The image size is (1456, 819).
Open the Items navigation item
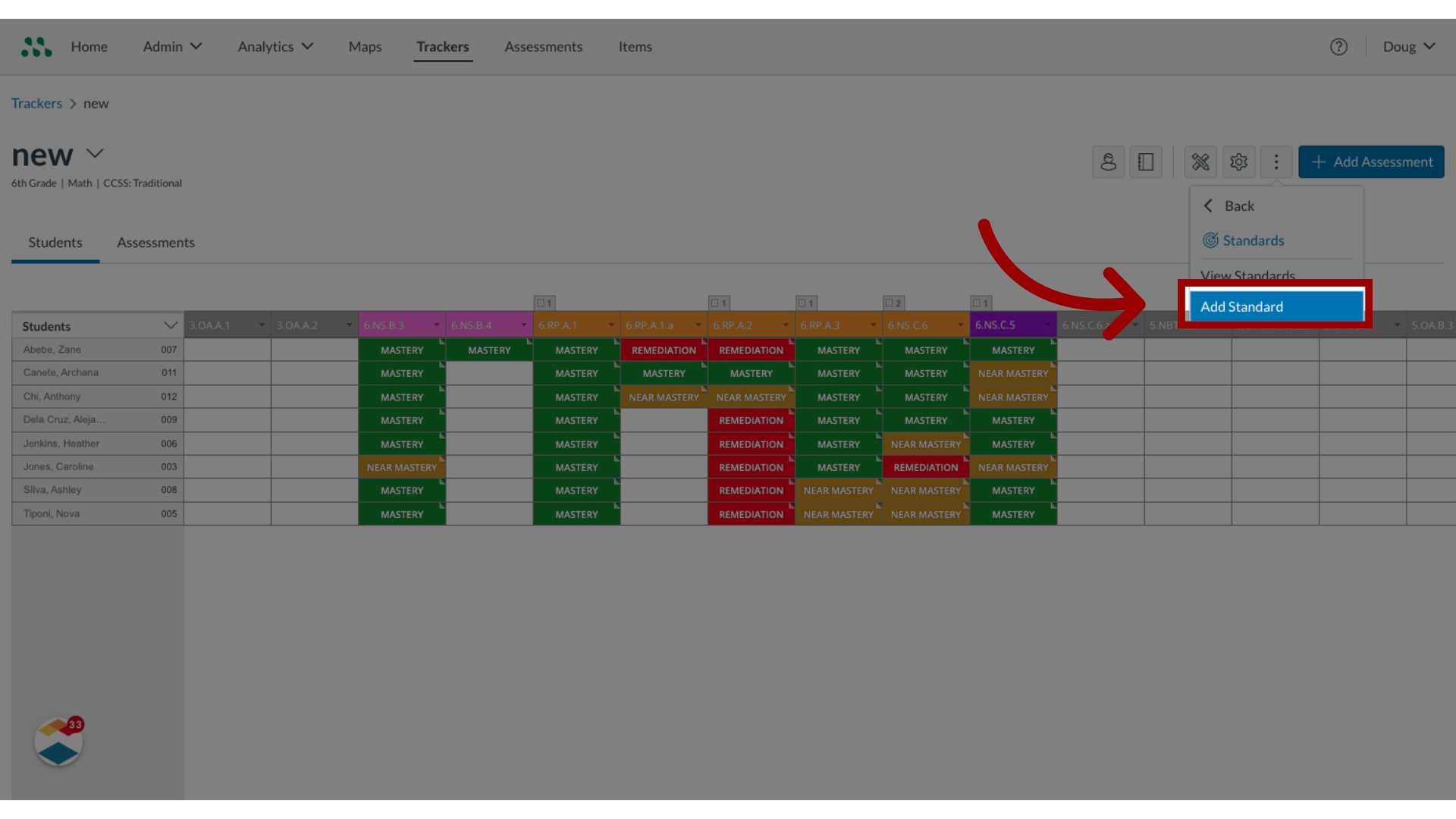pyautogui.click(x=635, y=47)
